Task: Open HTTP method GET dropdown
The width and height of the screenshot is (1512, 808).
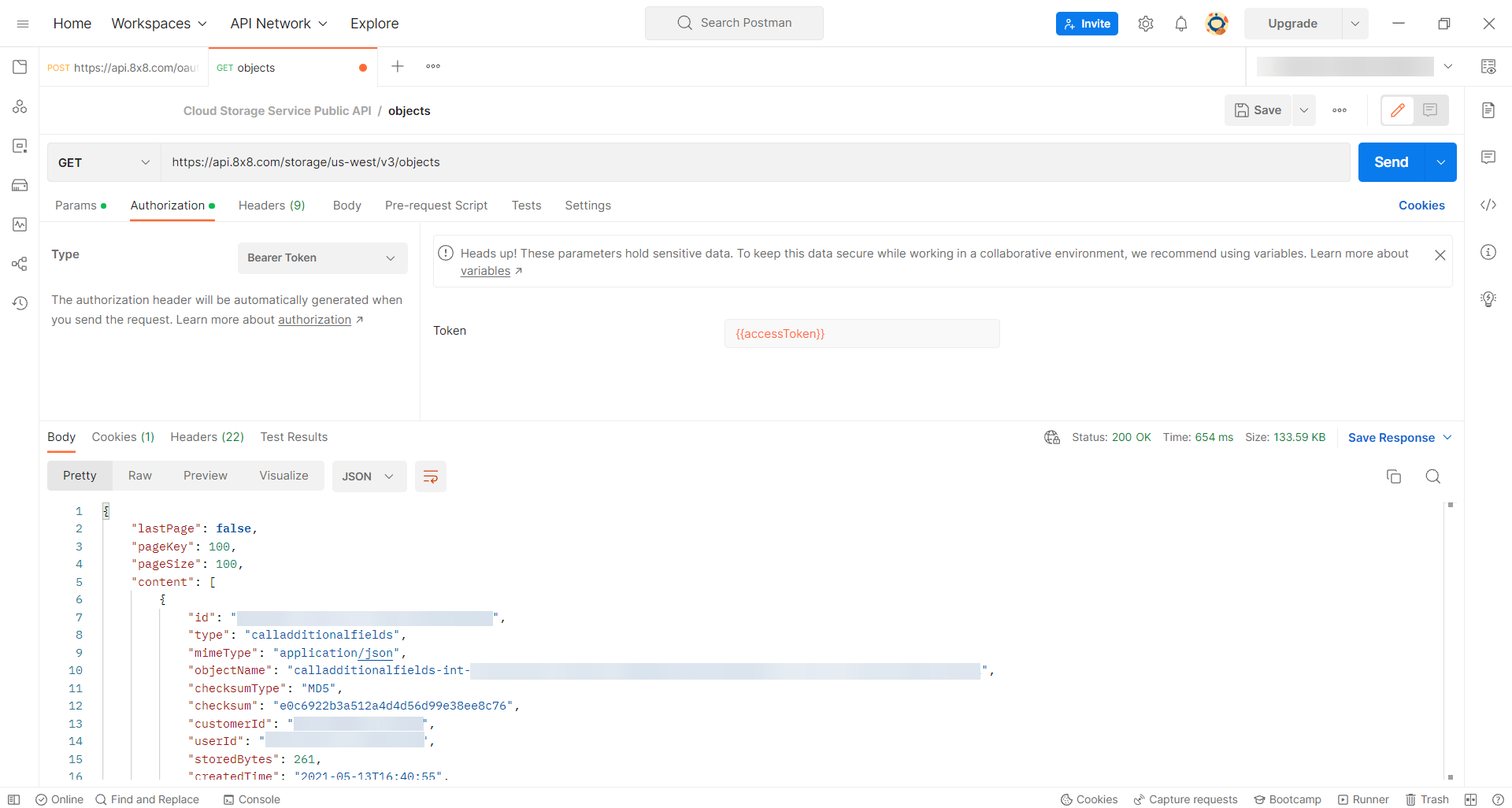Action: point(104,162)
